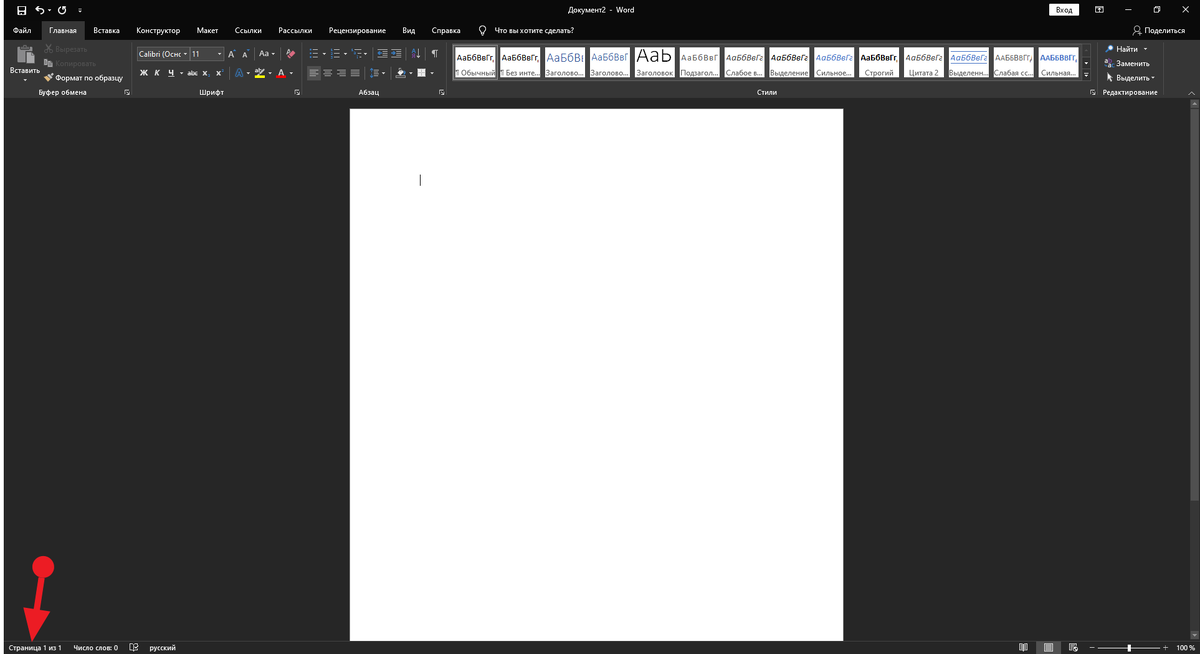Switch to Read Mode view icon
Viewport: 1200px width, 654px height.
[1023, 648]
